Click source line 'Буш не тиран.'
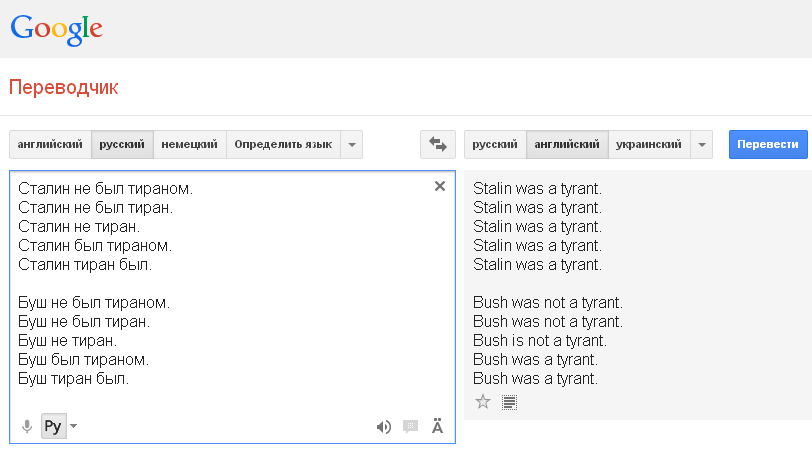812x449 pixels. (68, 341)
